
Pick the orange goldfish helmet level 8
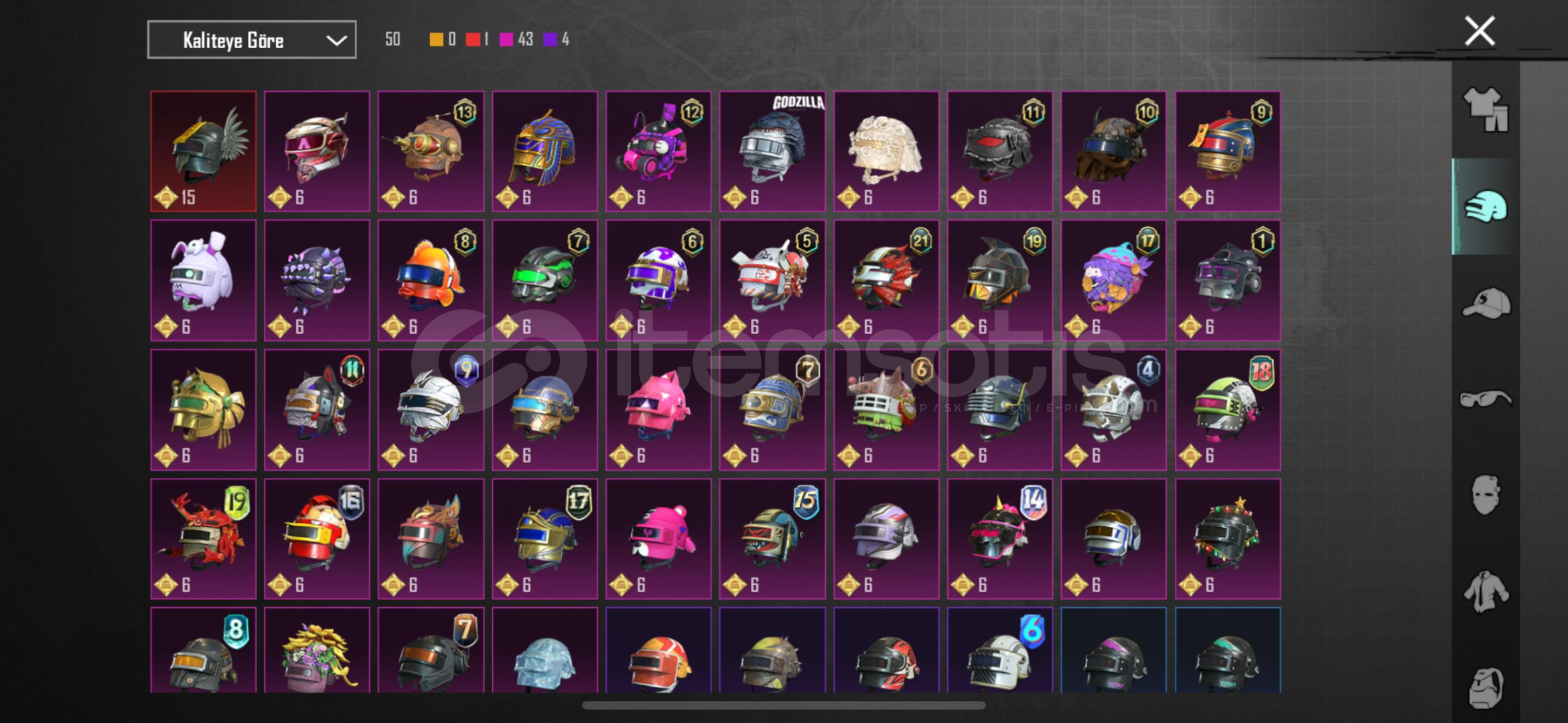pyautogui.click(x=431, y=280)
